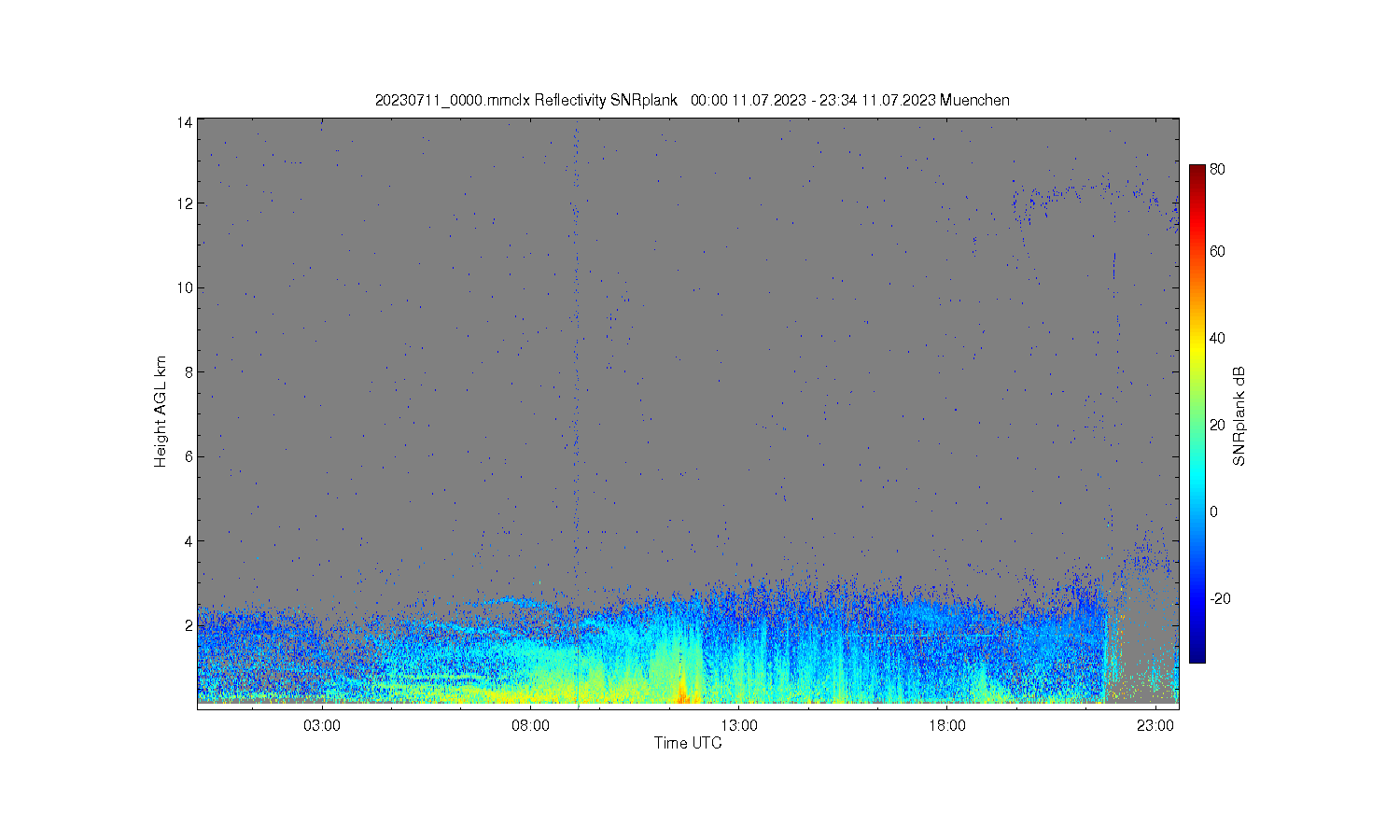
Task: Click the 03:00 time tick label
Action: (x=322, y=726)
